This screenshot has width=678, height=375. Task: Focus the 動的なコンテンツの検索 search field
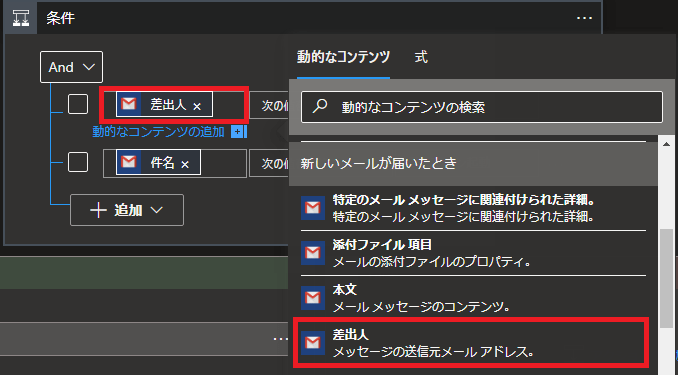pos(482,107)
